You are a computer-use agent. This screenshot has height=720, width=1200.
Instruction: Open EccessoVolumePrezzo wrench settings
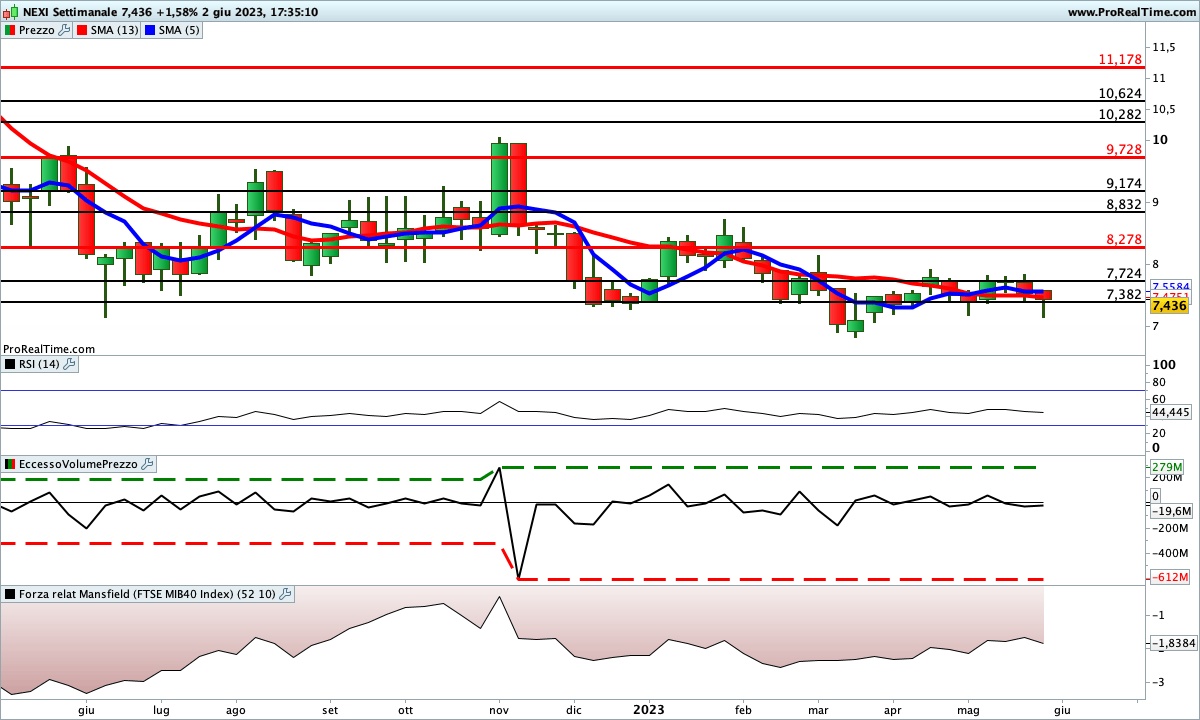[x=147, y=464]
